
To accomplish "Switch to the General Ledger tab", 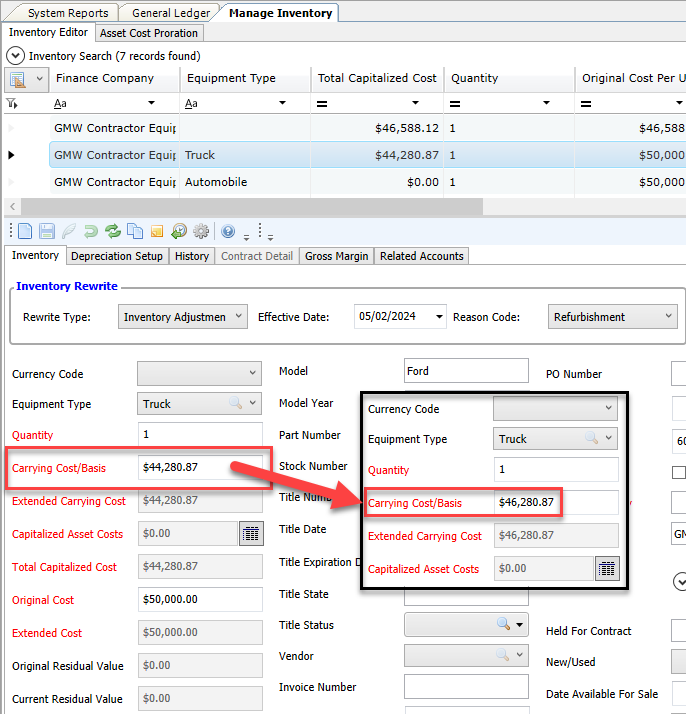I will 171,13.
